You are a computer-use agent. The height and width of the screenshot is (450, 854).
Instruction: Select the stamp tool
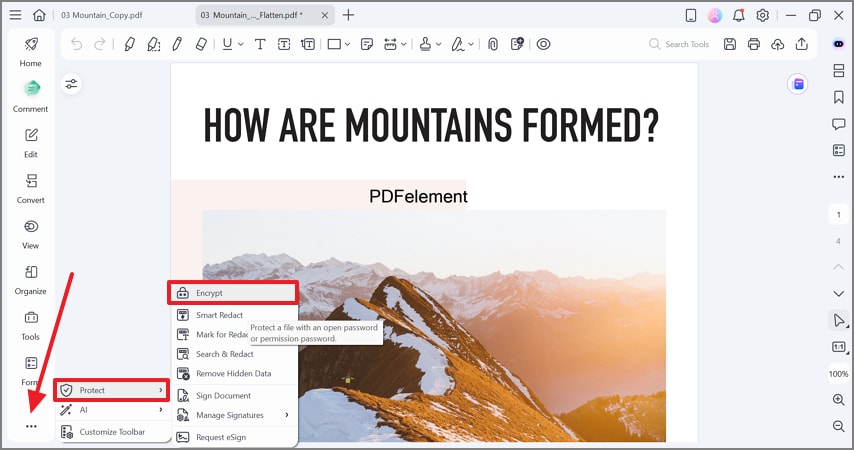click(425, 44)
